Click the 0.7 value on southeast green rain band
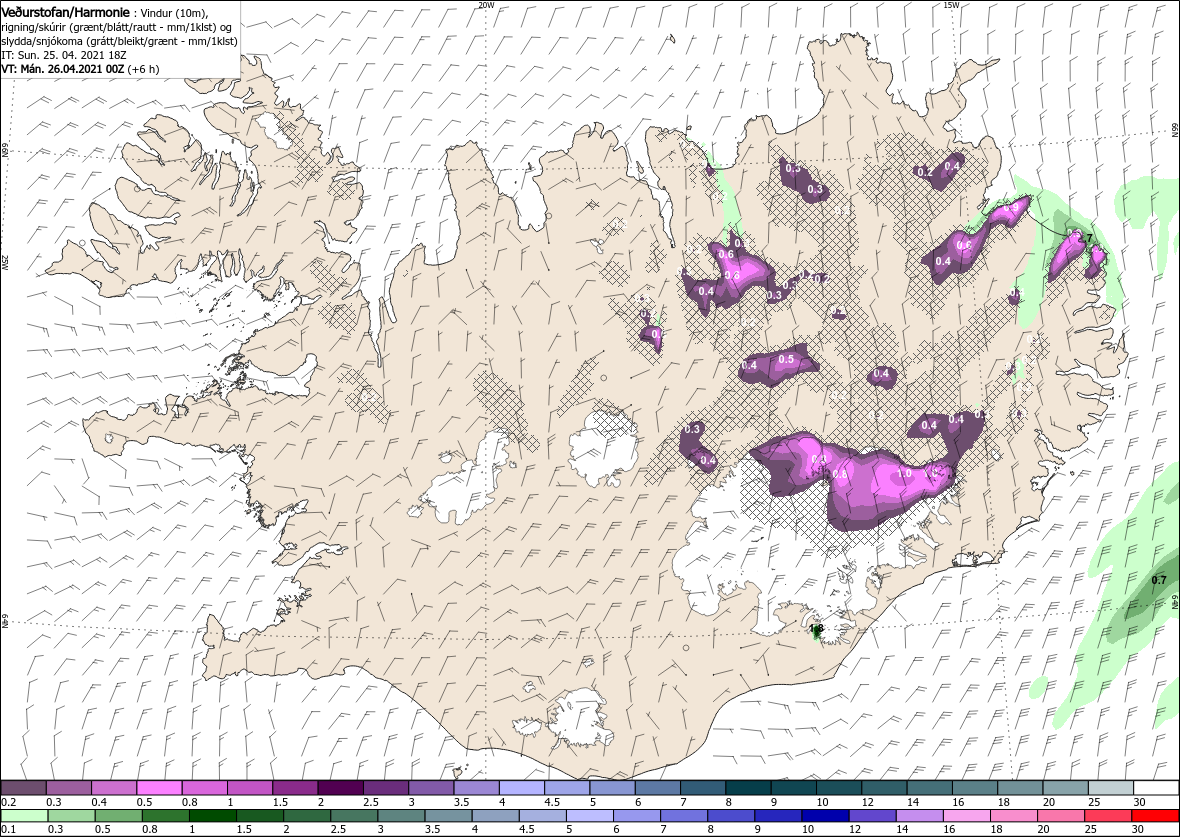This screenshot has height=837, width=1180. coord(1159,580)
